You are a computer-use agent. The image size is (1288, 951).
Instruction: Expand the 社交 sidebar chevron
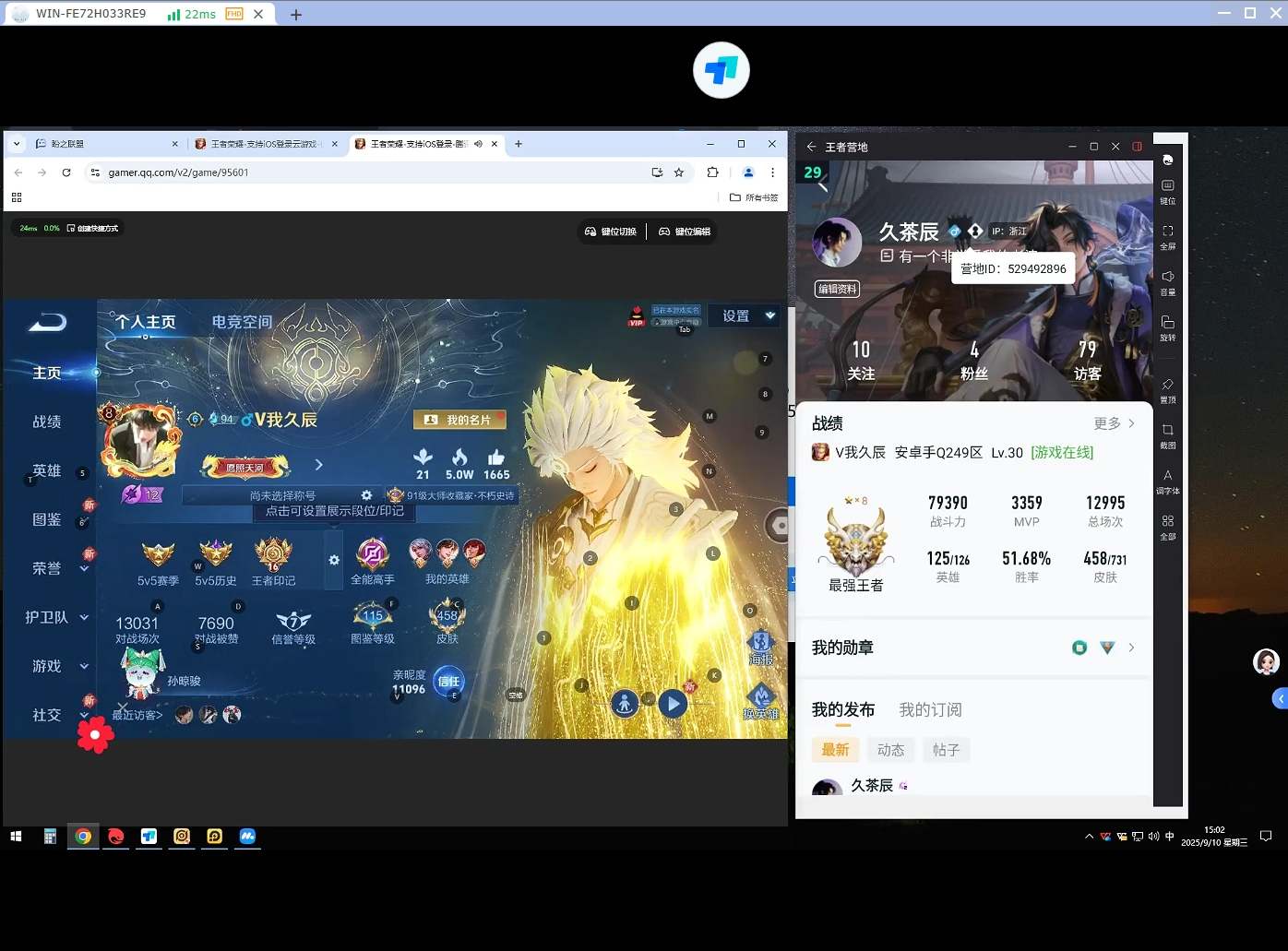pyautogui.click(x=84, y=715)
